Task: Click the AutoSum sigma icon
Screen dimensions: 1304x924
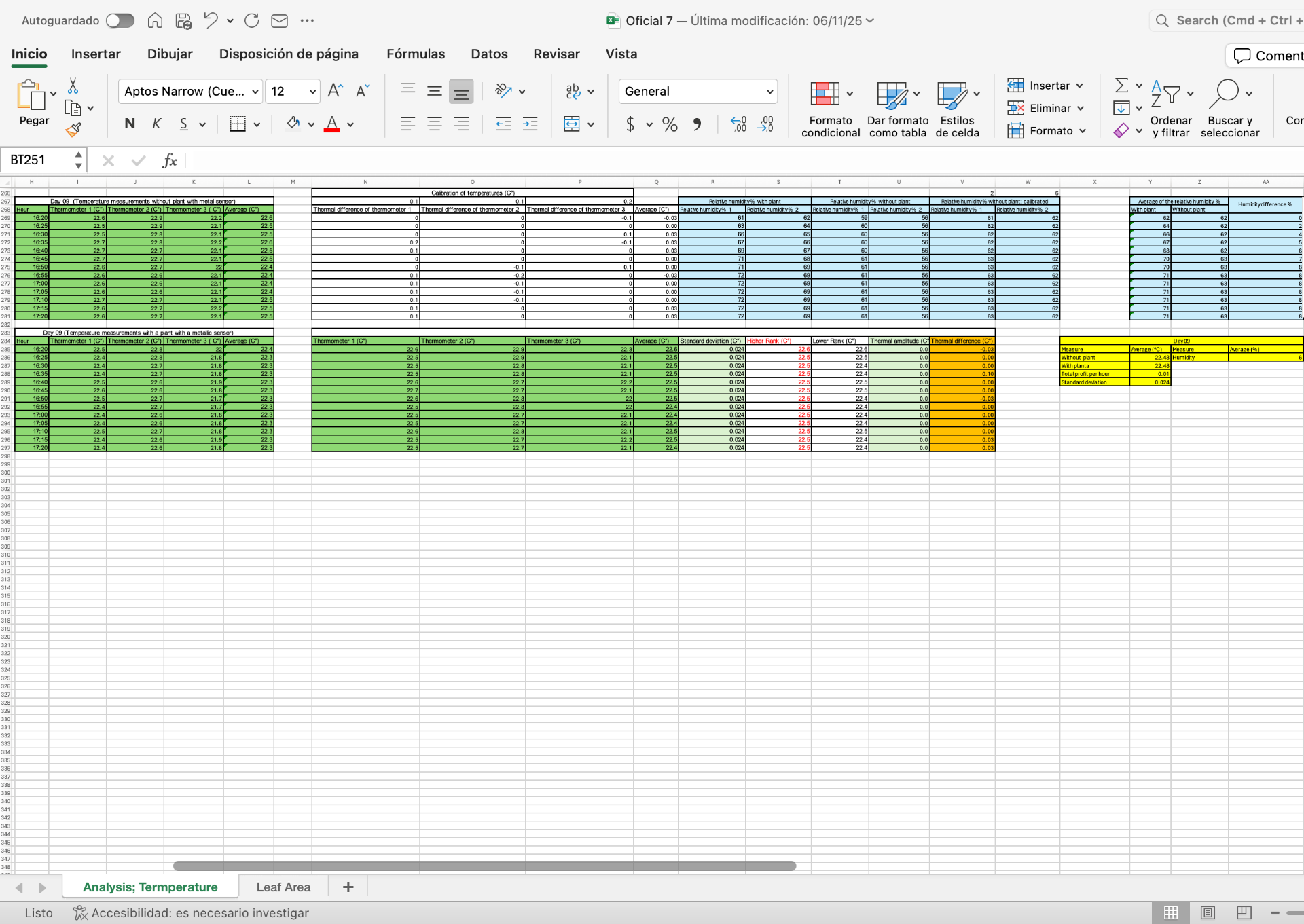Action: click(1121, 86)
